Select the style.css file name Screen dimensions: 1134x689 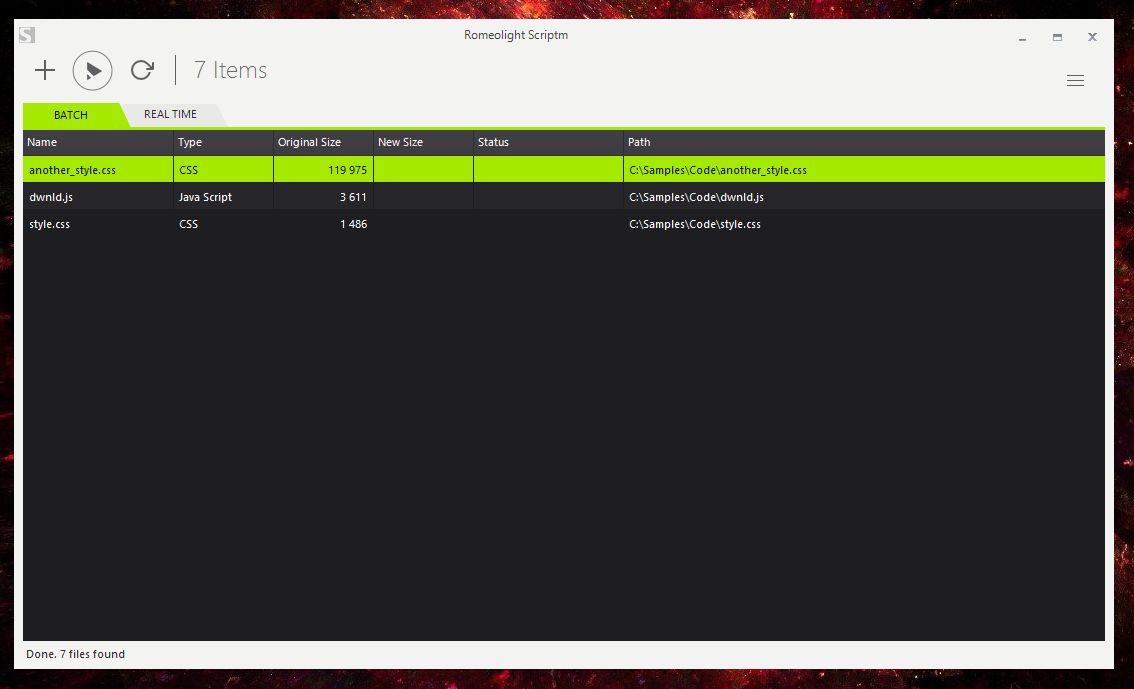tap(49, 224)
